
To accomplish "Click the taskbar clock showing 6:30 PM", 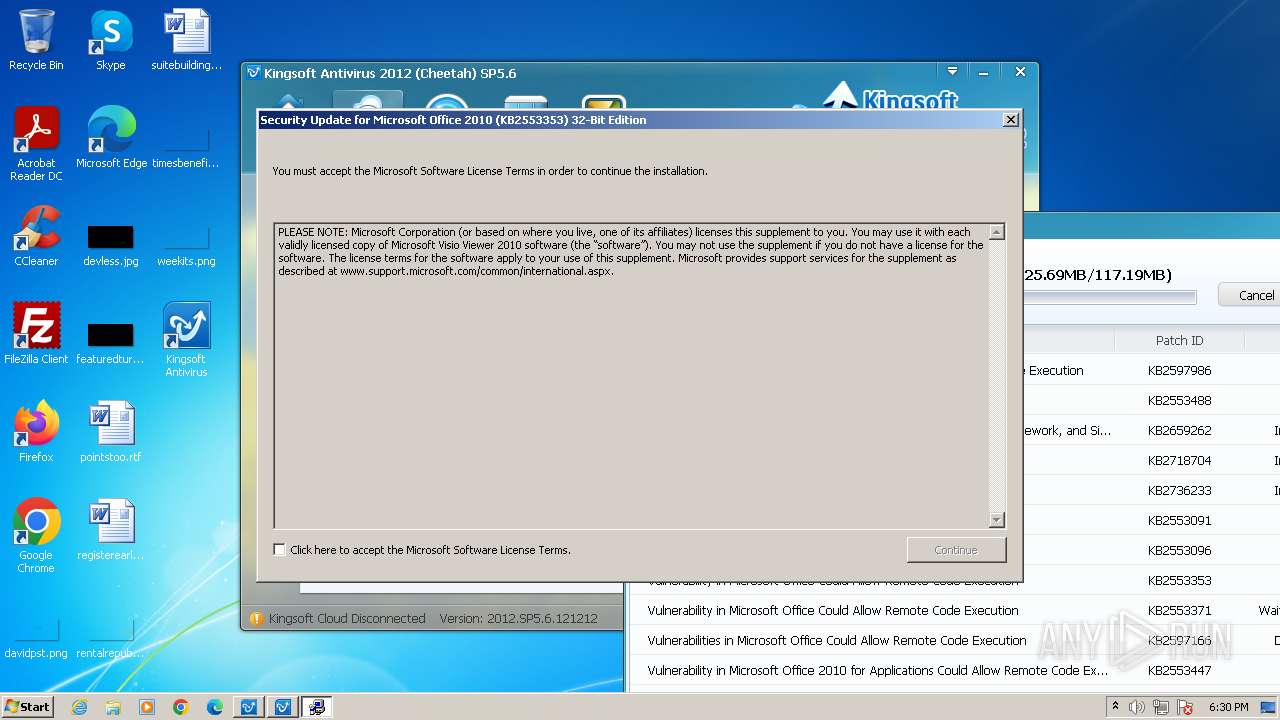I will (x=1228, y=707).
